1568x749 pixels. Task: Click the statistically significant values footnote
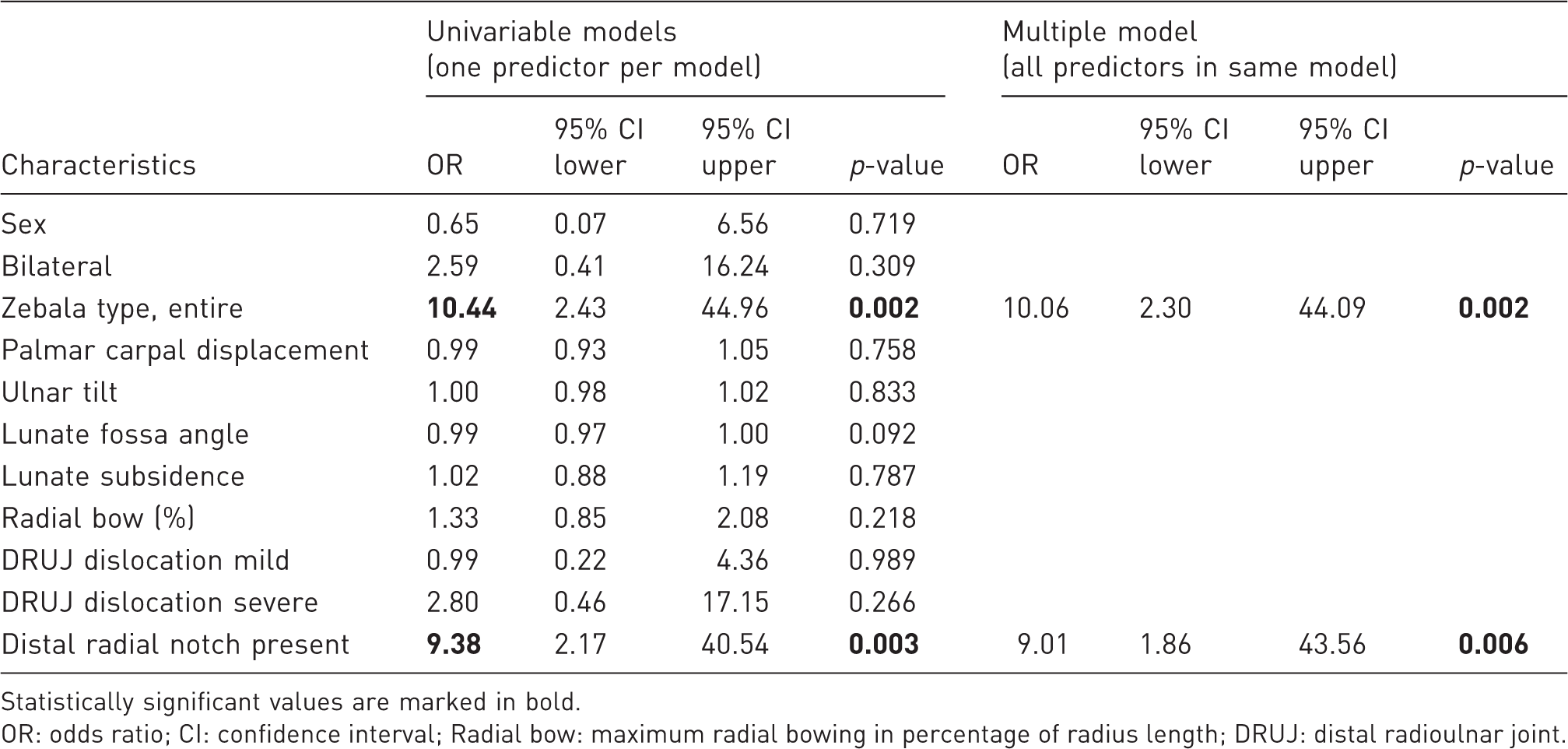[x=291, y=703]
